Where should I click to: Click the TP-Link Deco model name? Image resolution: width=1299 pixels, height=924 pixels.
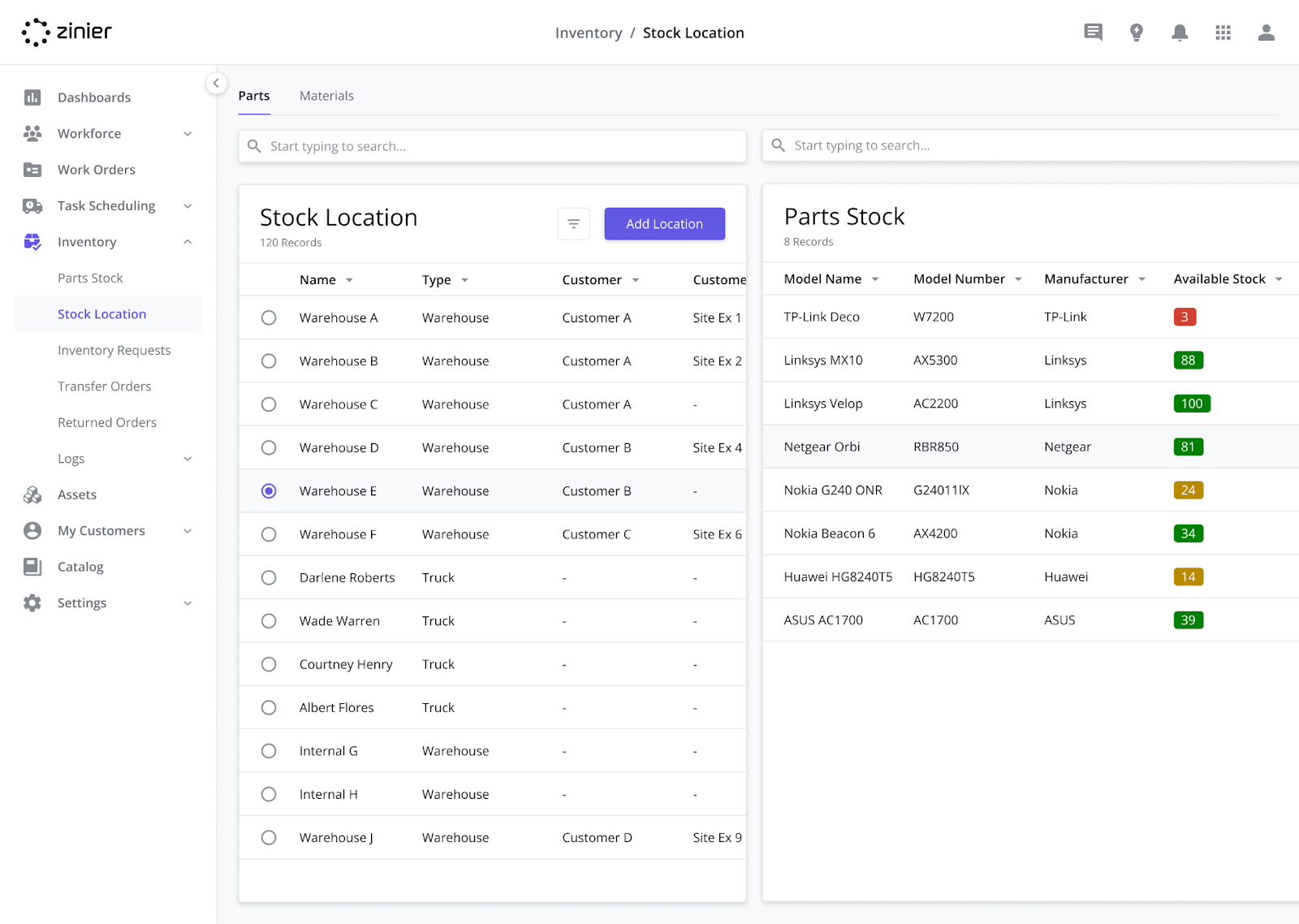(x=822, y=317)
